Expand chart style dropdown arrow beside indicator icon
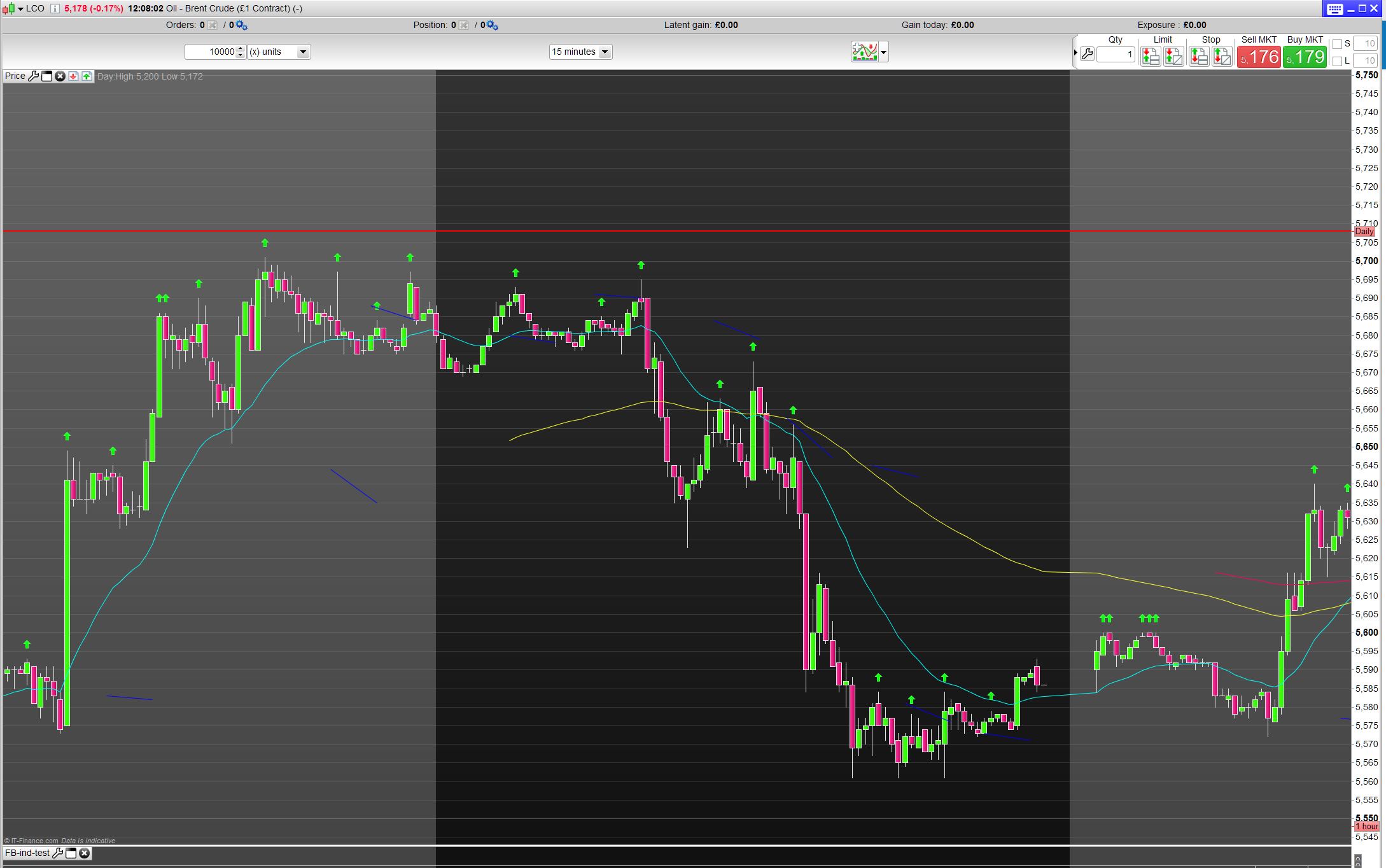Image resolution: width=1386 pixels, height=868 pixels. tap(883, 52)
